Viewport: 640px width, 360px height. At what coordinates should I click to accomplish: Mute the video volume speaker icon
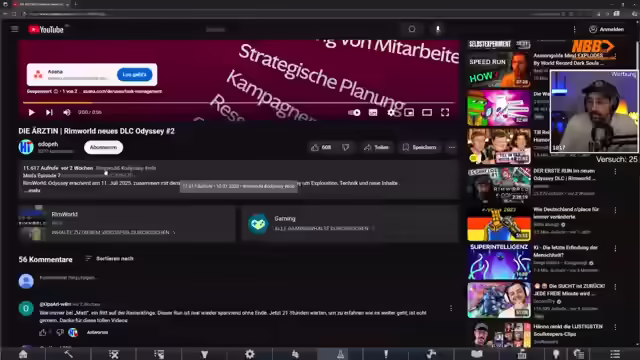67,112
